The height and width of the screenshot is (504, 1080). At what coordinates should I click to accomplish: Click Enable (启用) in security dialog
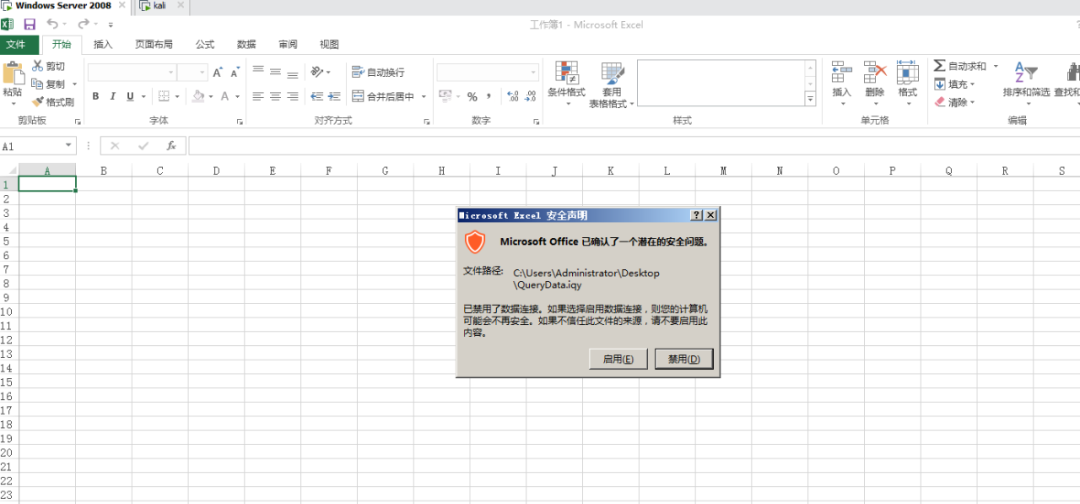click(x=618, y=359)
